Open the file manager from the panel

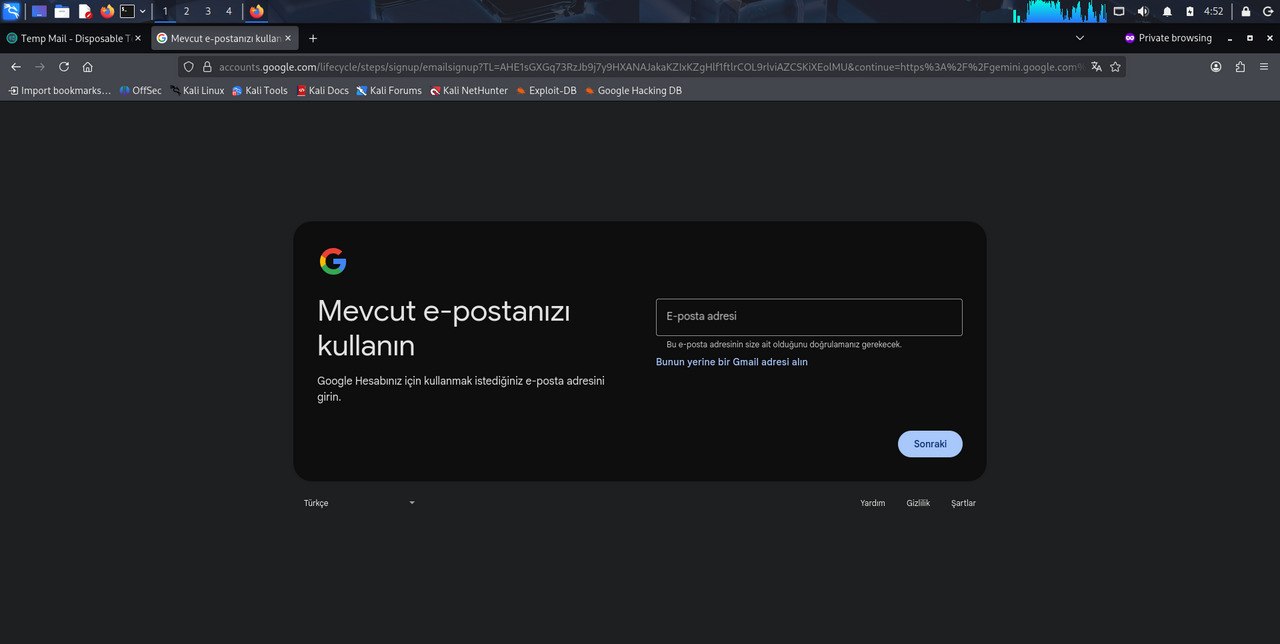[62, 11]
